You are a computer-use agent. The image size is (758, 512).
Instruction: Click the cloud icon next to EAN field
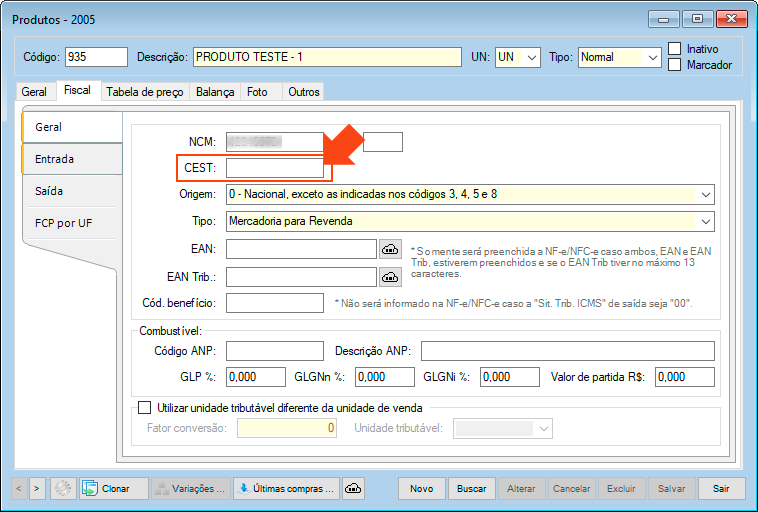[x=390, y=249]
